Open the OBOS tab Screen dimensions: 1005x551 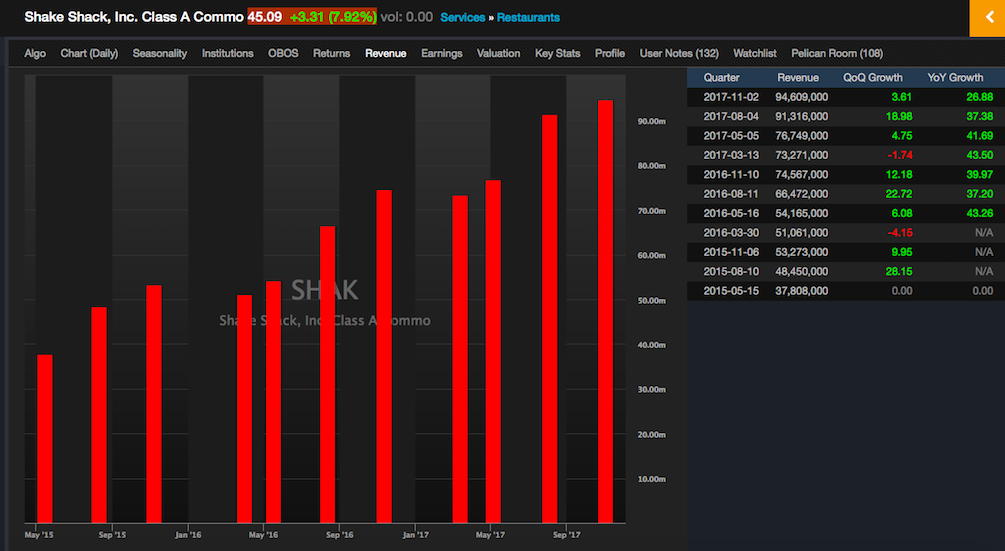[x=283, y=53]
